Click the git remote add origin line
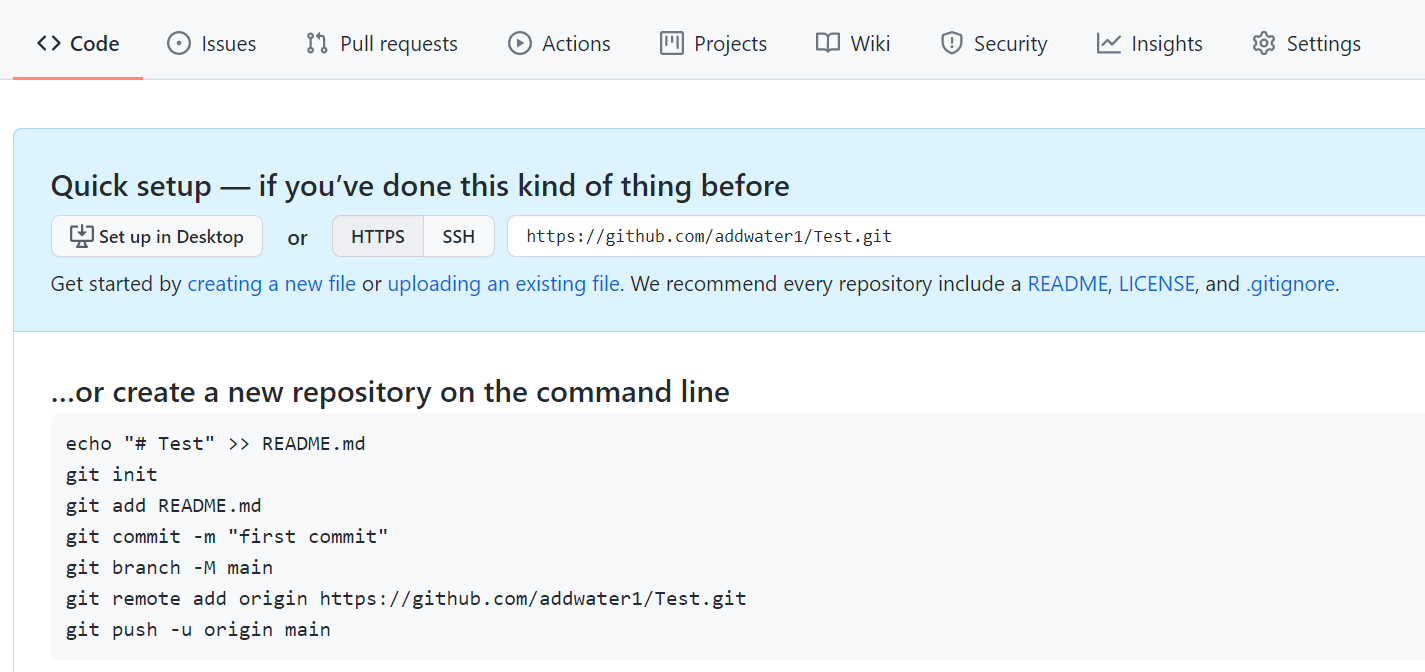The height and width of the screenshot is (672, 1425). 406,598
